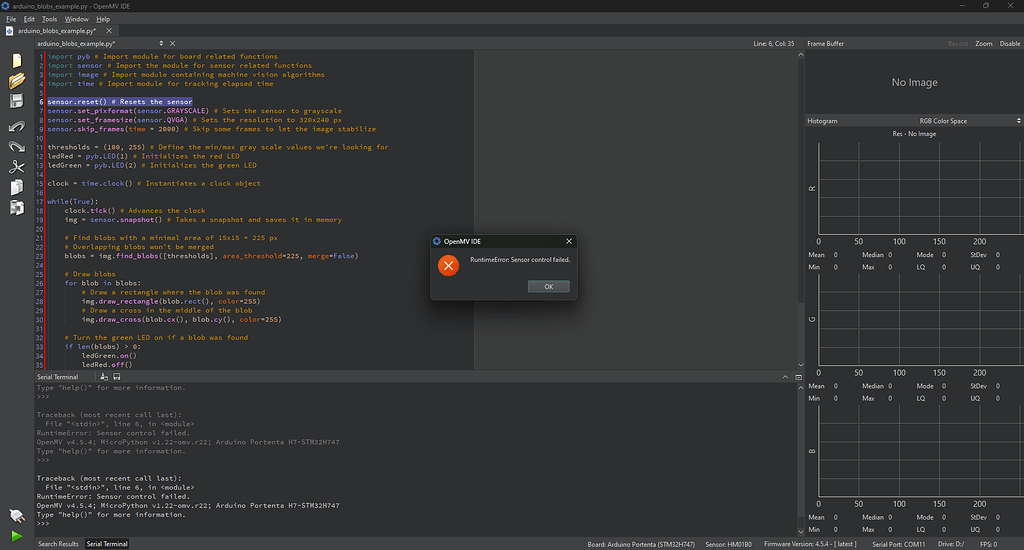Image resolution: width=1024 pixels, height=550 pixels.
Task: Click the New File icon in sidebar
Action: pyautogui.click(x=16, y=61)
